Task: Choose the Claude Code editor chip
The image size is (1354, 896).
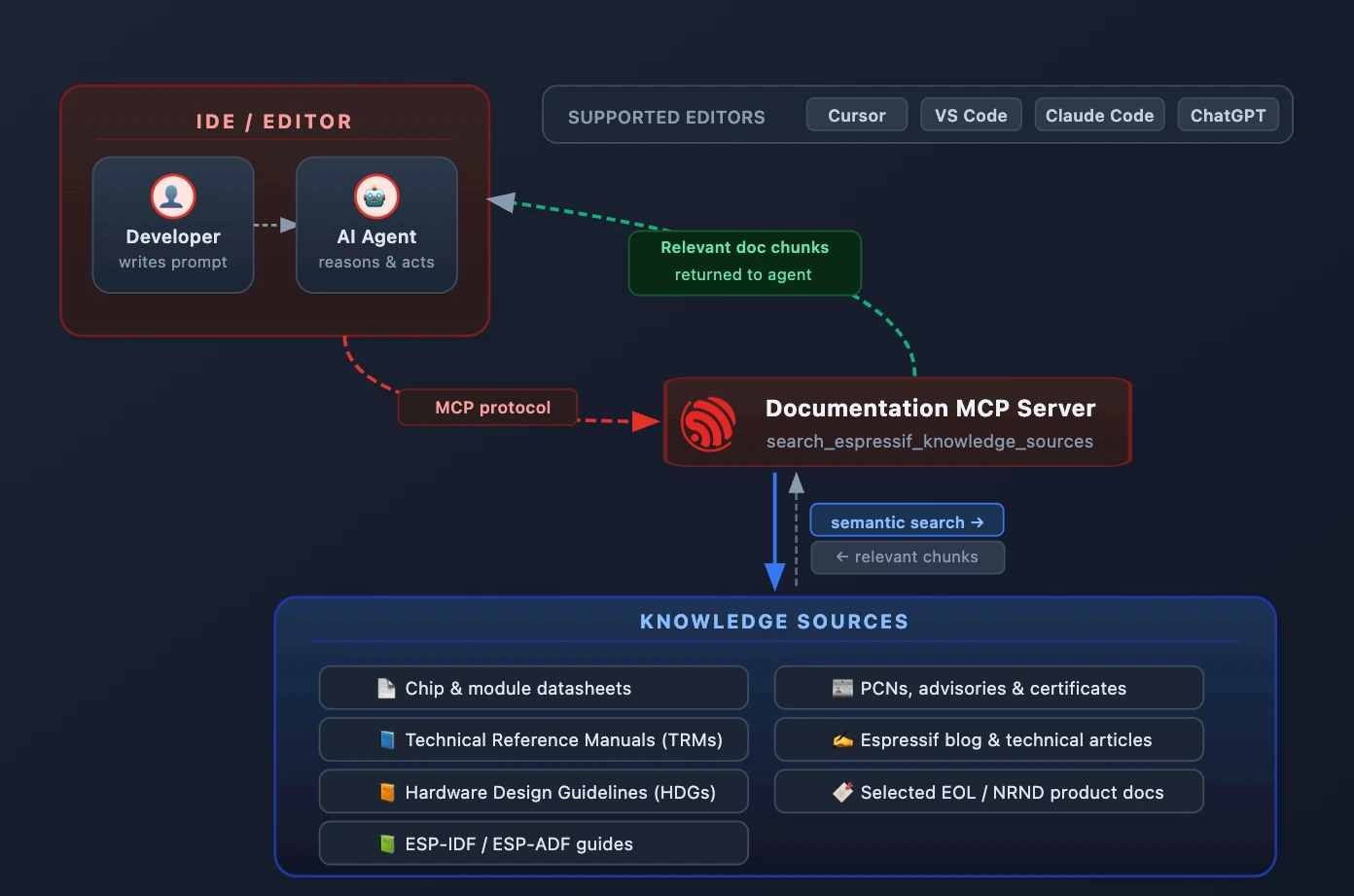Action: pos(1099,115)
